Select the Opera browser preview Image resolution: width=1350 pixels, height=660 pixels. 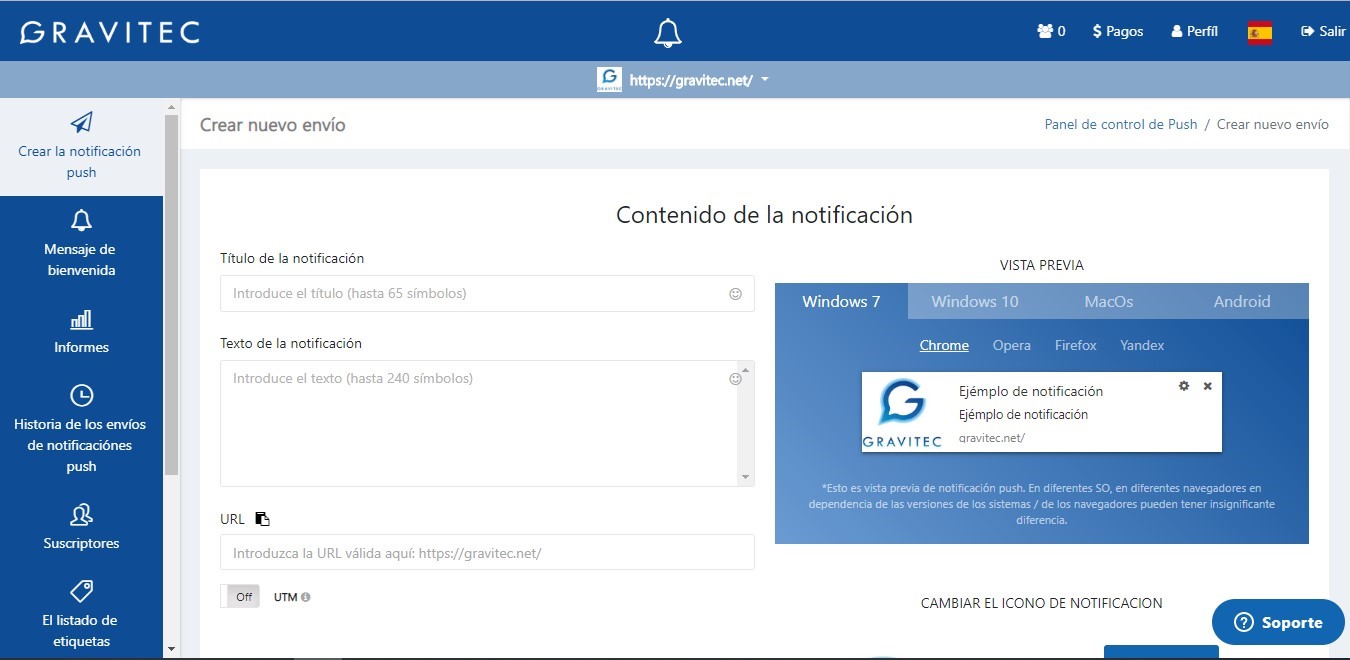click(x=1012, y=345)
